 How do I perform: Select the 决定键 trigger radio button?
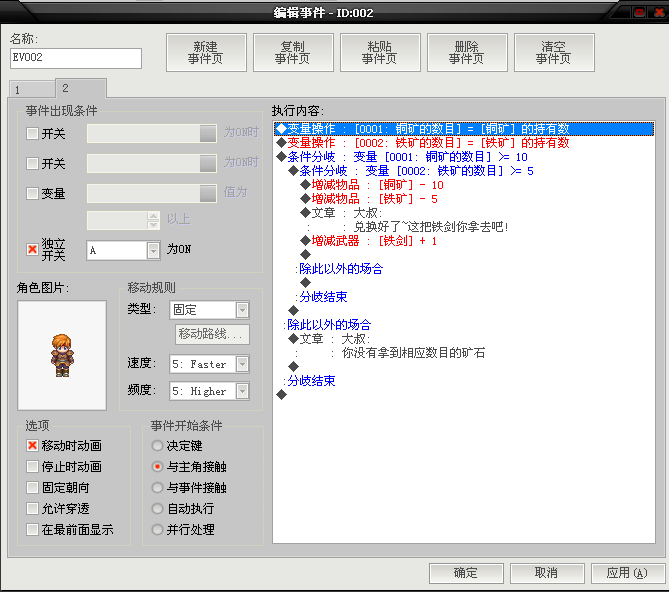tap(157, 446)
